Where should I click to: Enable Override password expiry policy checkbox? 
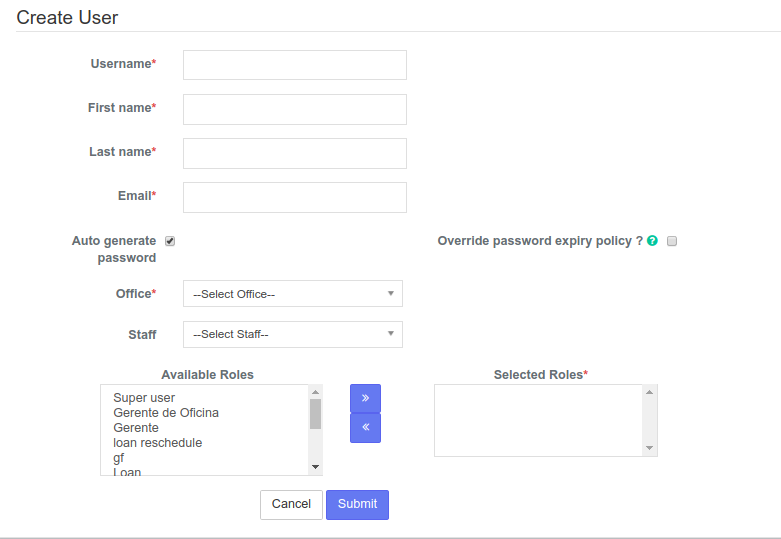pyautogui.click(x=672, y=241)
